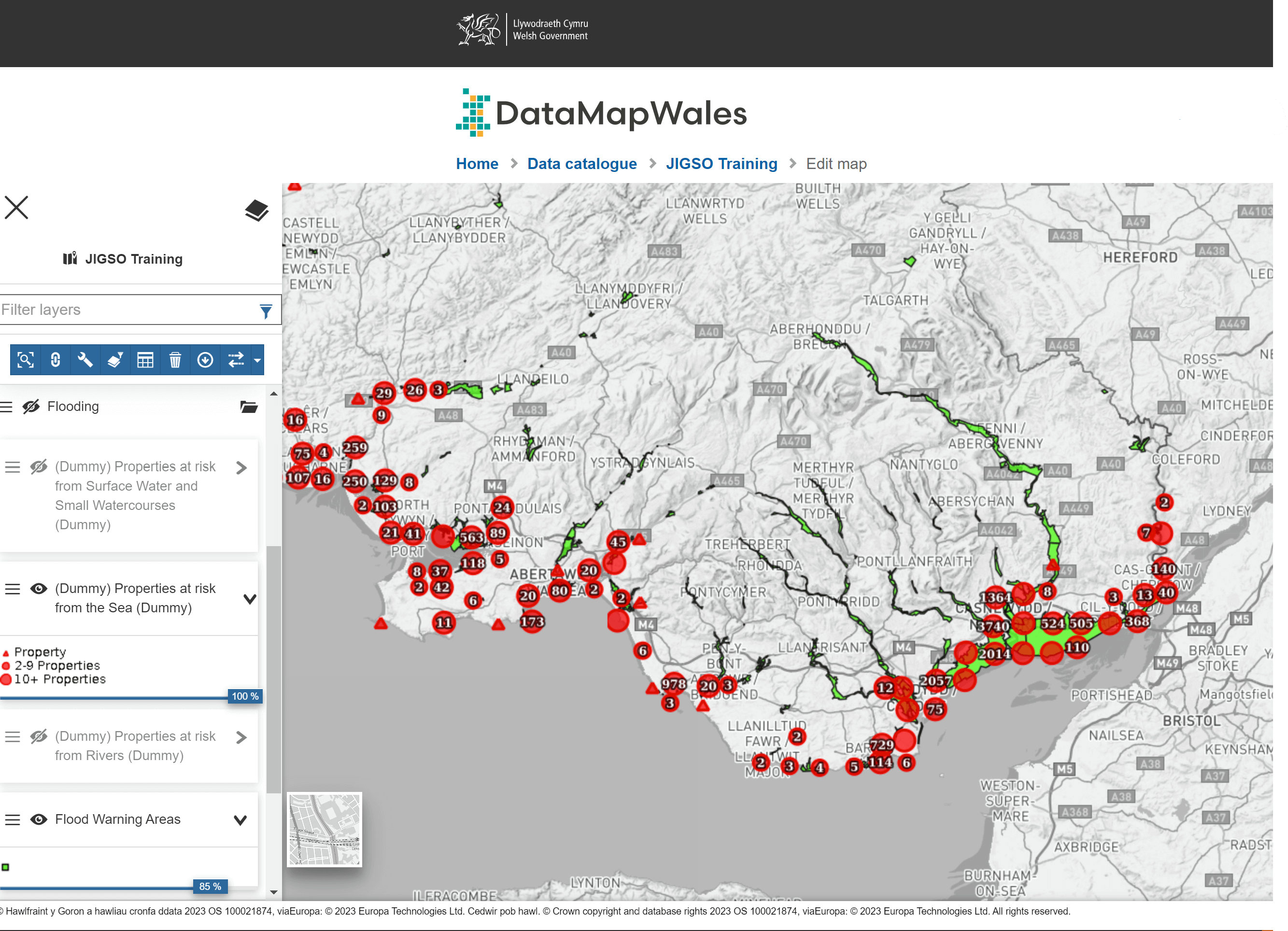Open the JIGSO Training breadcrumb link
The height and width of the screenshot is (931, 1288).
click(x=721, y=164)
